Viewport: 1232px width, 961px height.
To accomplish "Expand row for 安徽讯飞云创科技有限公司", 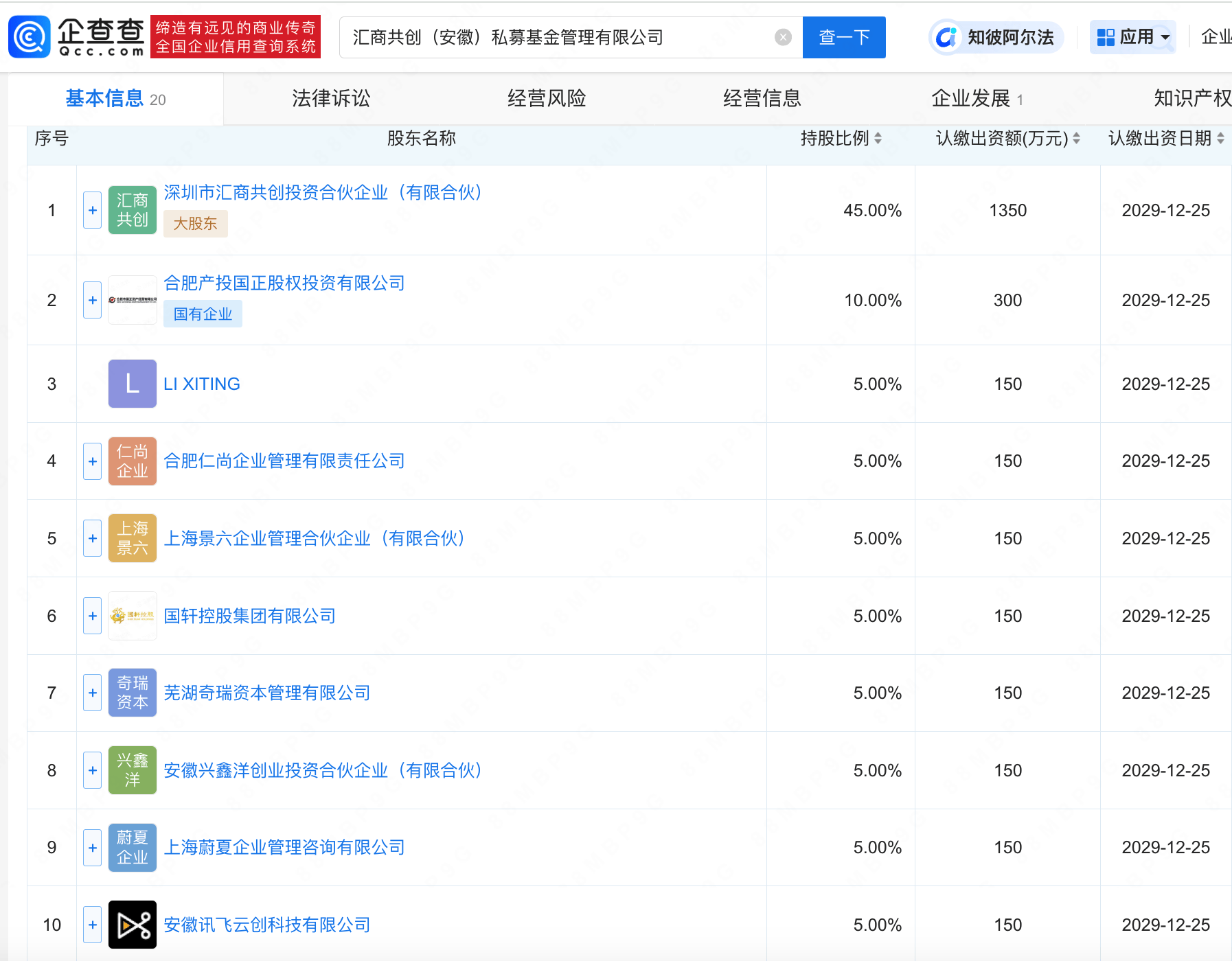I will tap(93, 925).
